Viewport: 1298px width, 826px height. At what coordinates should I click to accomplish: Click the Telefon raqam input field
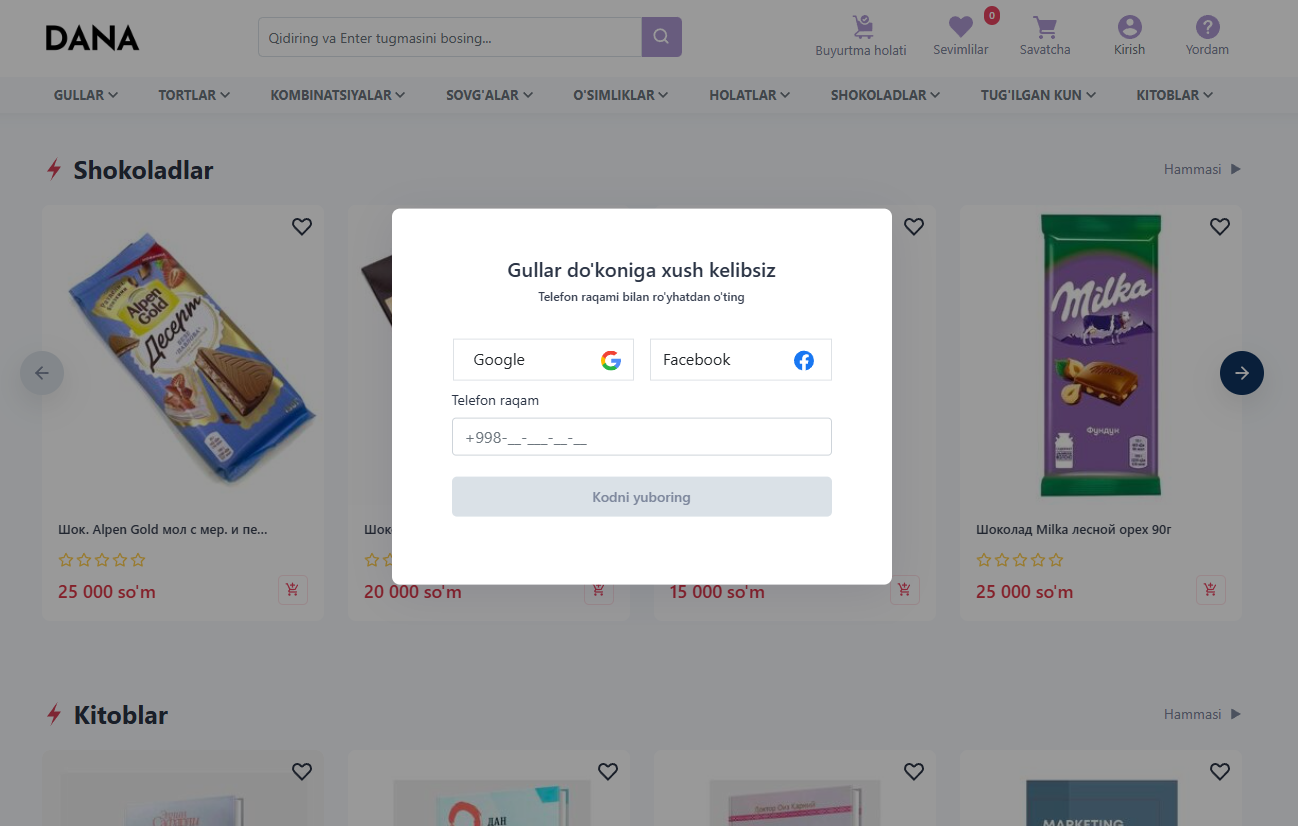click(641, 437)
